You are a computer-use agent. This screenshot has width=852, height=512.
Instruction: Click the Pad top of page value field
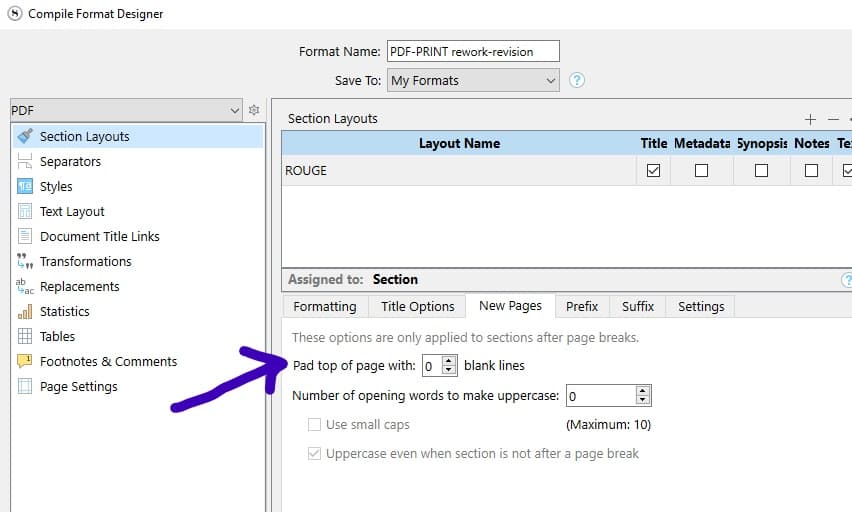click(x=433, y=366)
